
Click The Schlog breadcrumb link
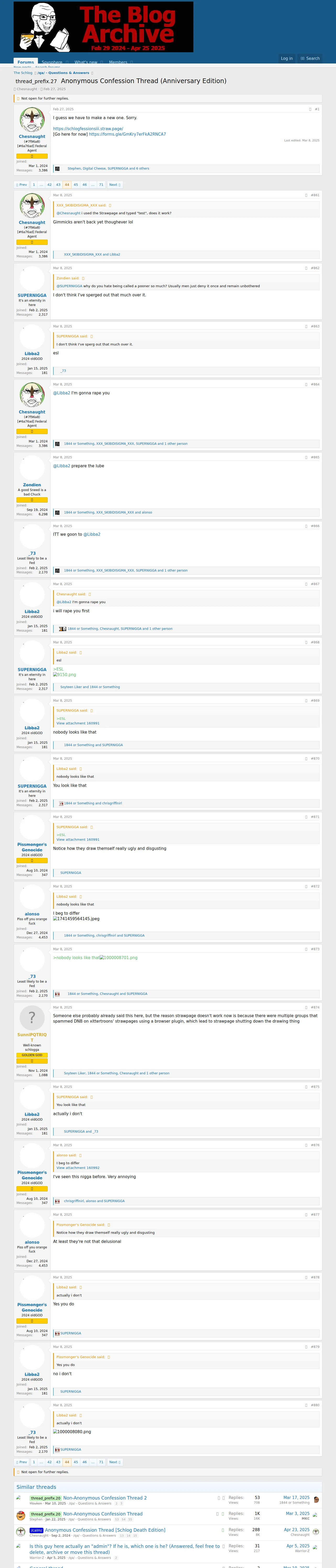(23, 73)
